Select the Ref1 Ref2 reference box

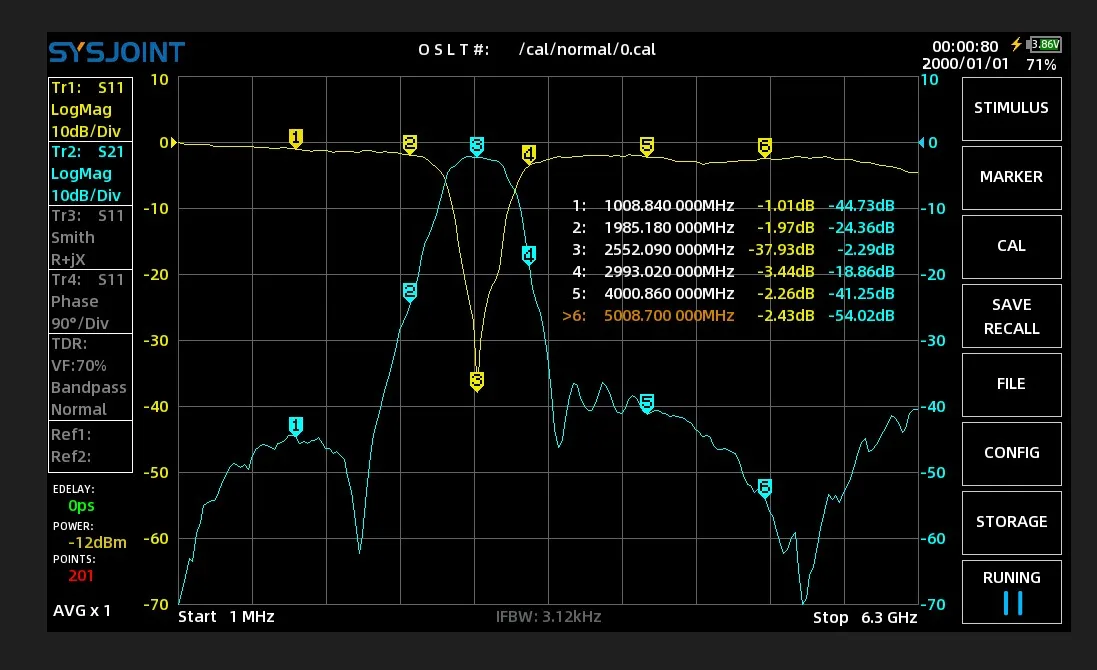[90, 446]
